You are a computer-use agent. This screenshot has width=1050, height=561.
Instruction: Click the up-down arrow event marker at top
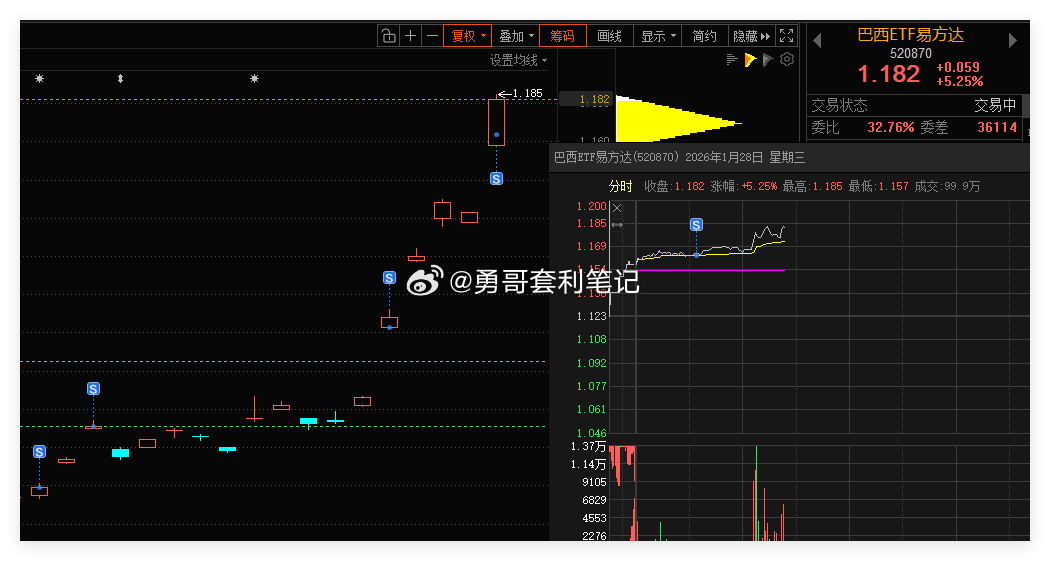[121, 78]
